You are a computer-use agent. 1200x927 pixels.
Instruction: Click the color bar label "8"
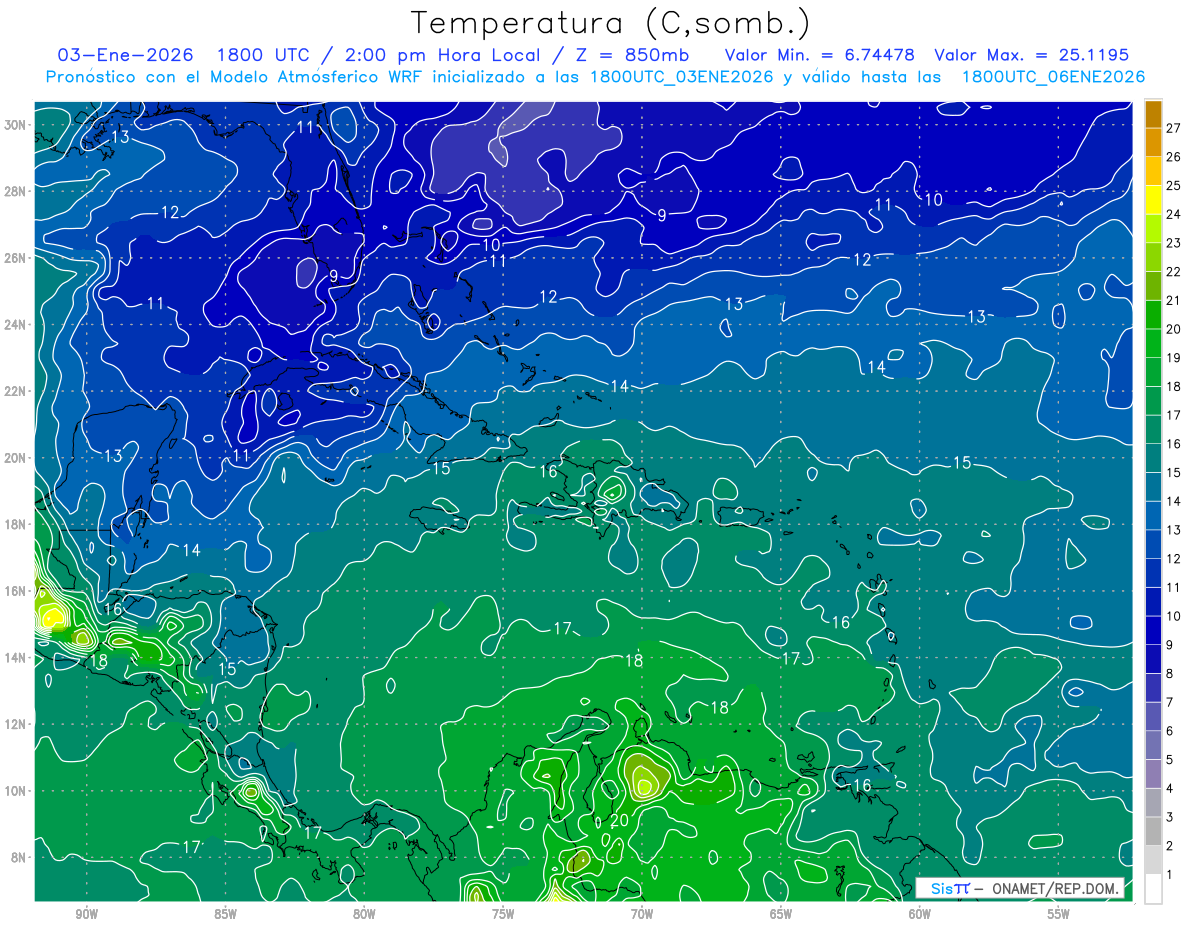pyautogui.click(x=1171, y=673)
